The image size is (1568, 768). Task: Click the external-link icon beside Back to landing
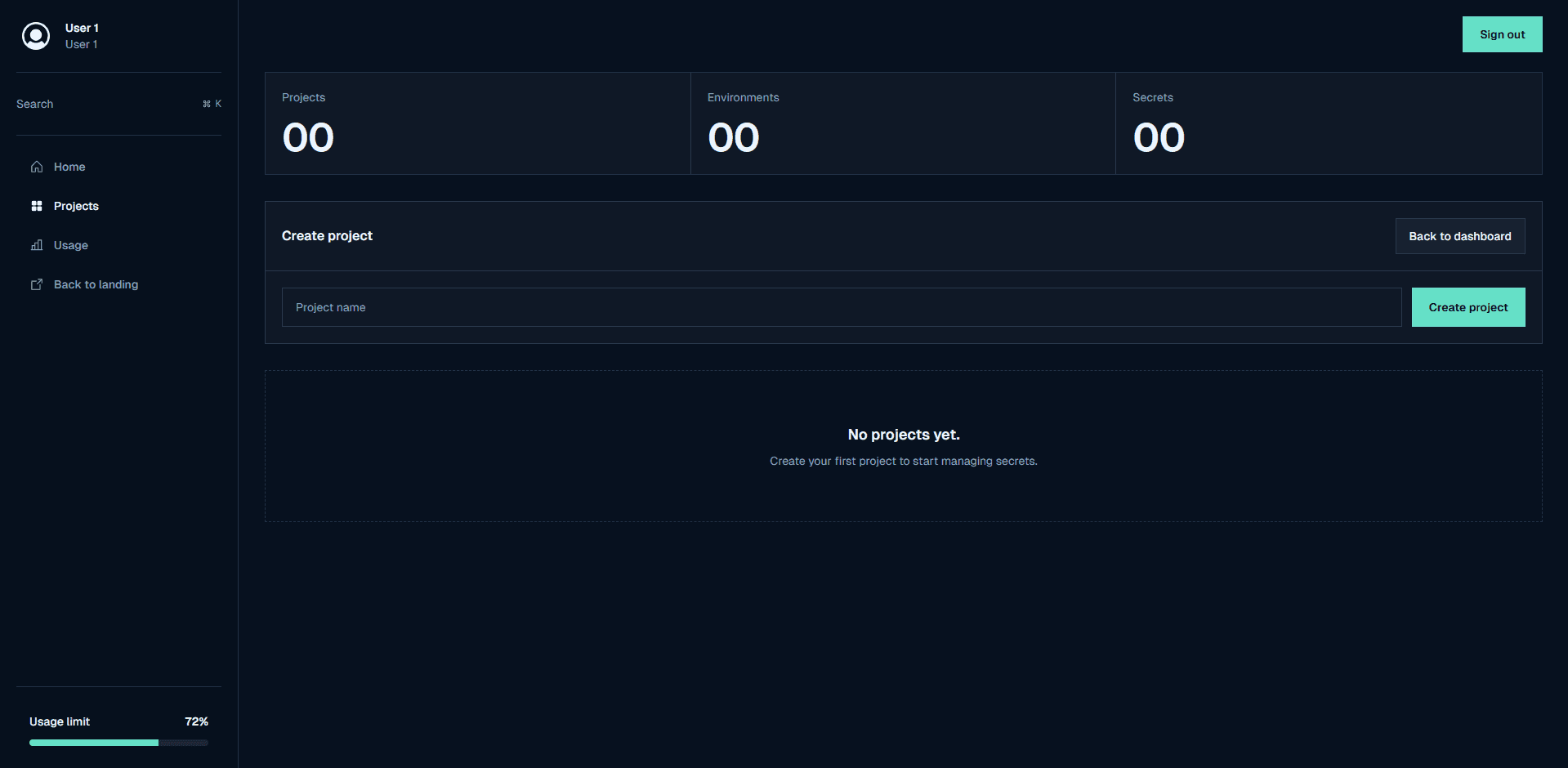tap(37, 284)
